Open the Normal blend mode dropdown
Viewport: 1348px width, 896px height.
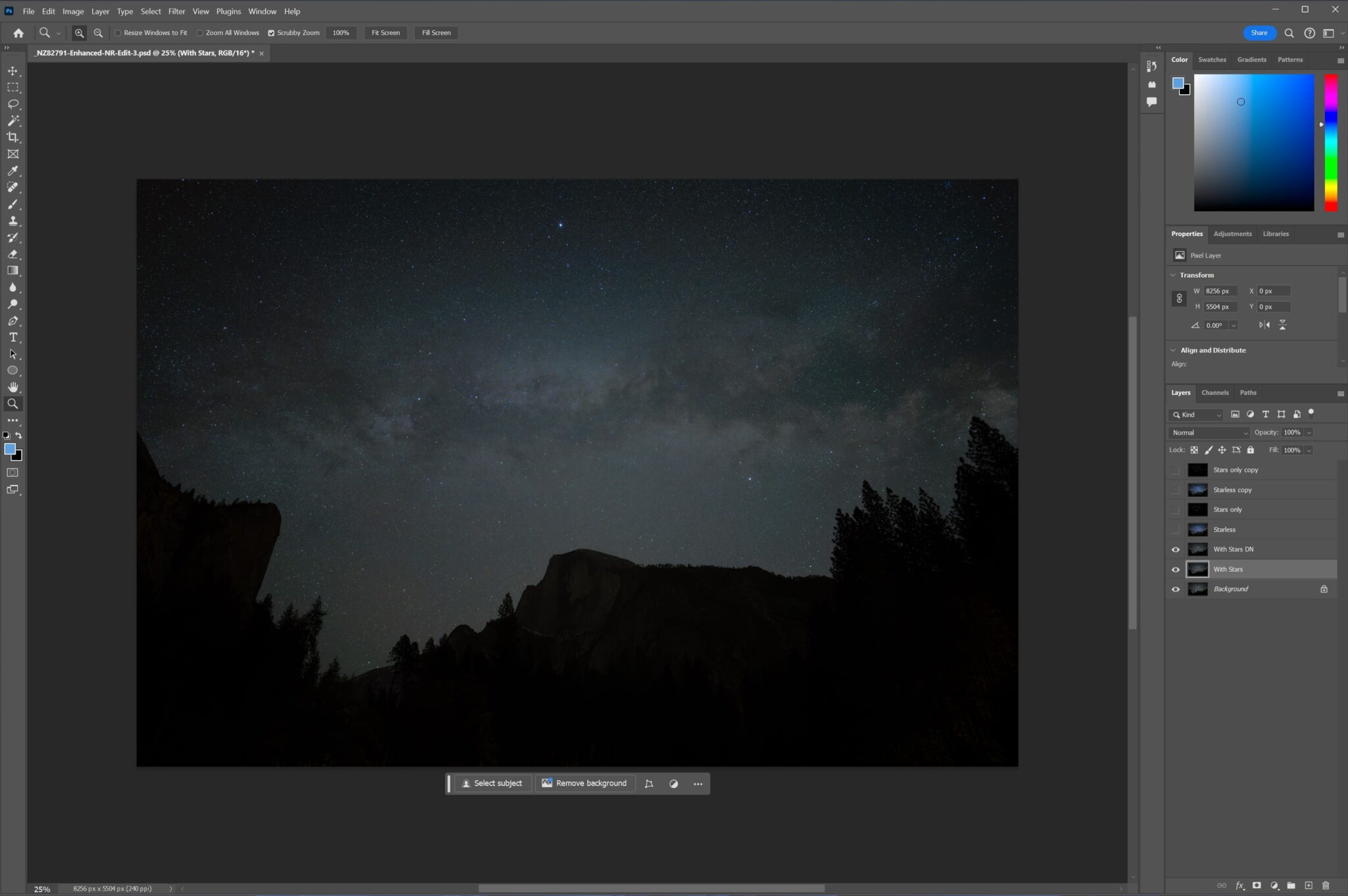(1208, 432)
